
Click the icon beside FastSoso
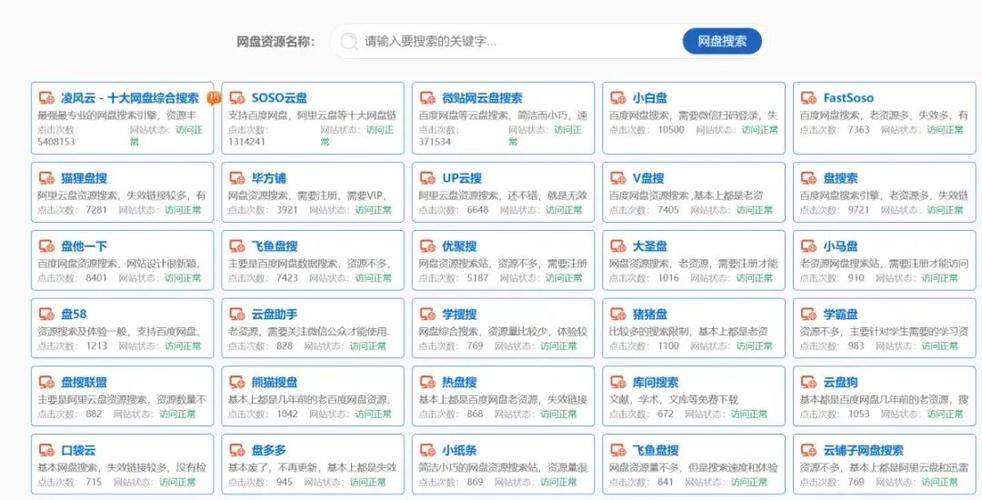(809, 98)
